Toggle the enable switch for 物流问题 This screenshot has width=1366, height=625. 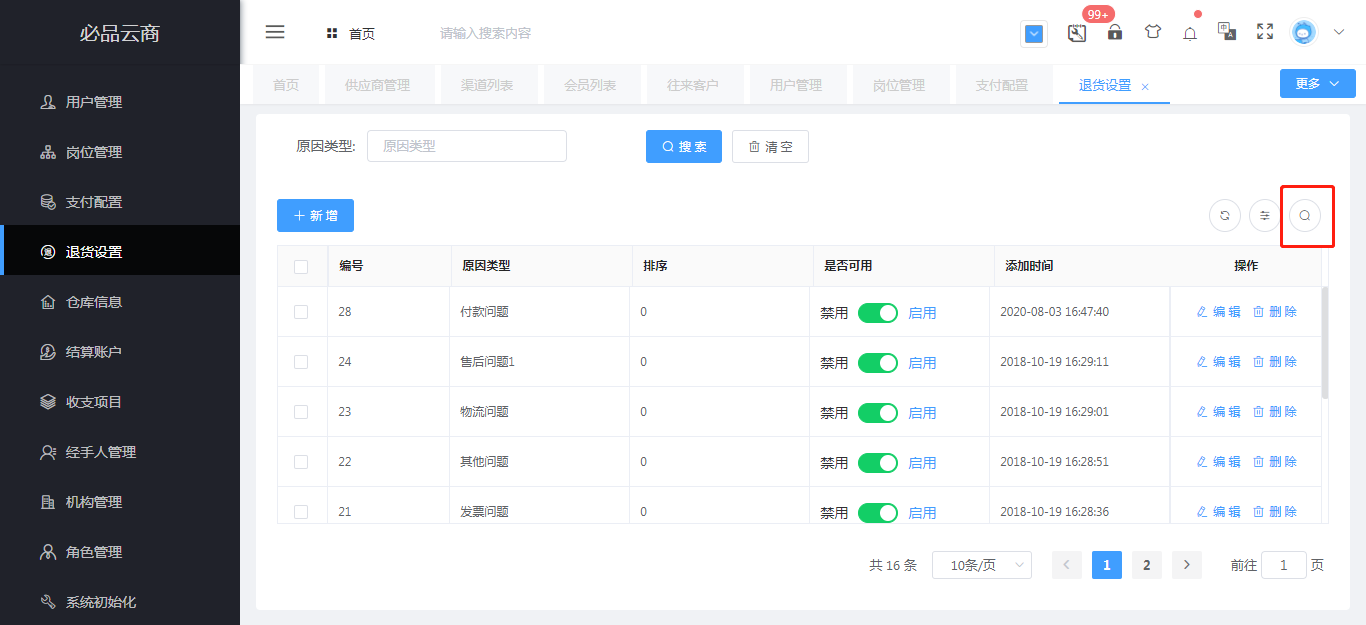pyautogui.click(x=878, y=413)
